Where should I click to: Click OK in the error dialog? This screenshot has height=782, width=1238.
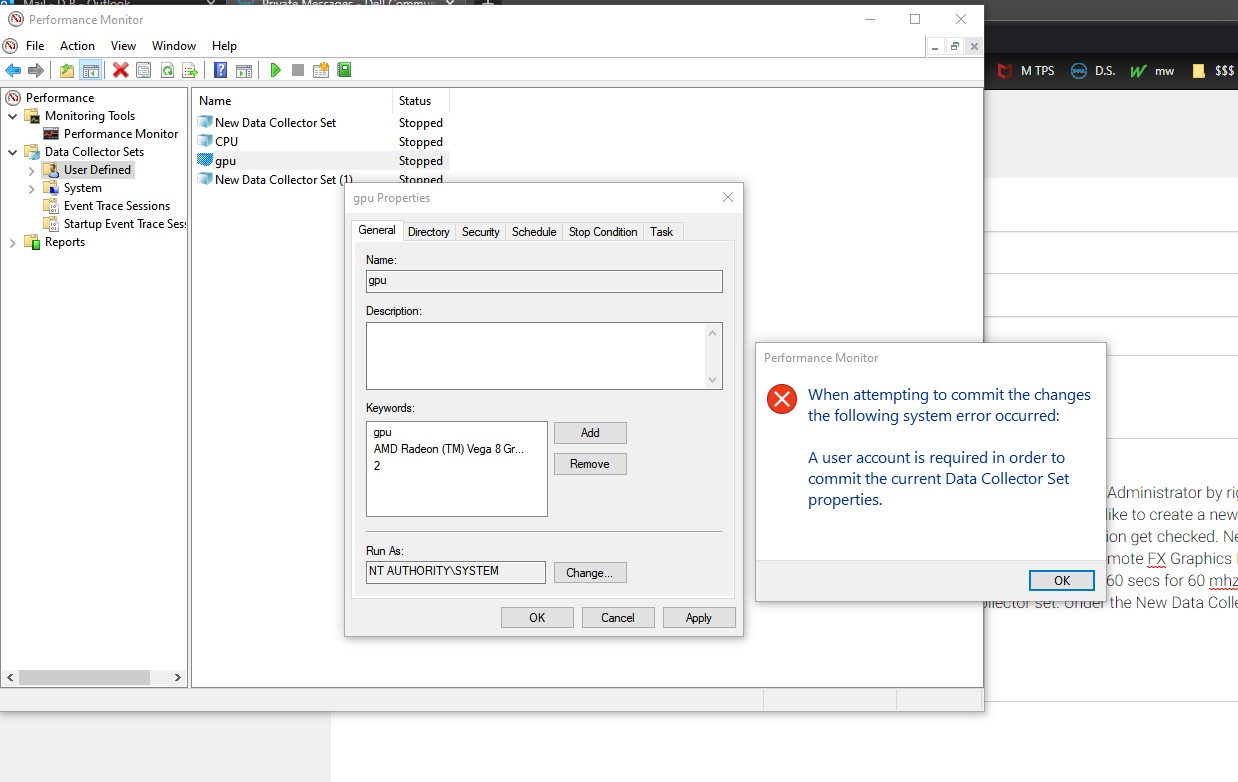(x=1062, y=580)
